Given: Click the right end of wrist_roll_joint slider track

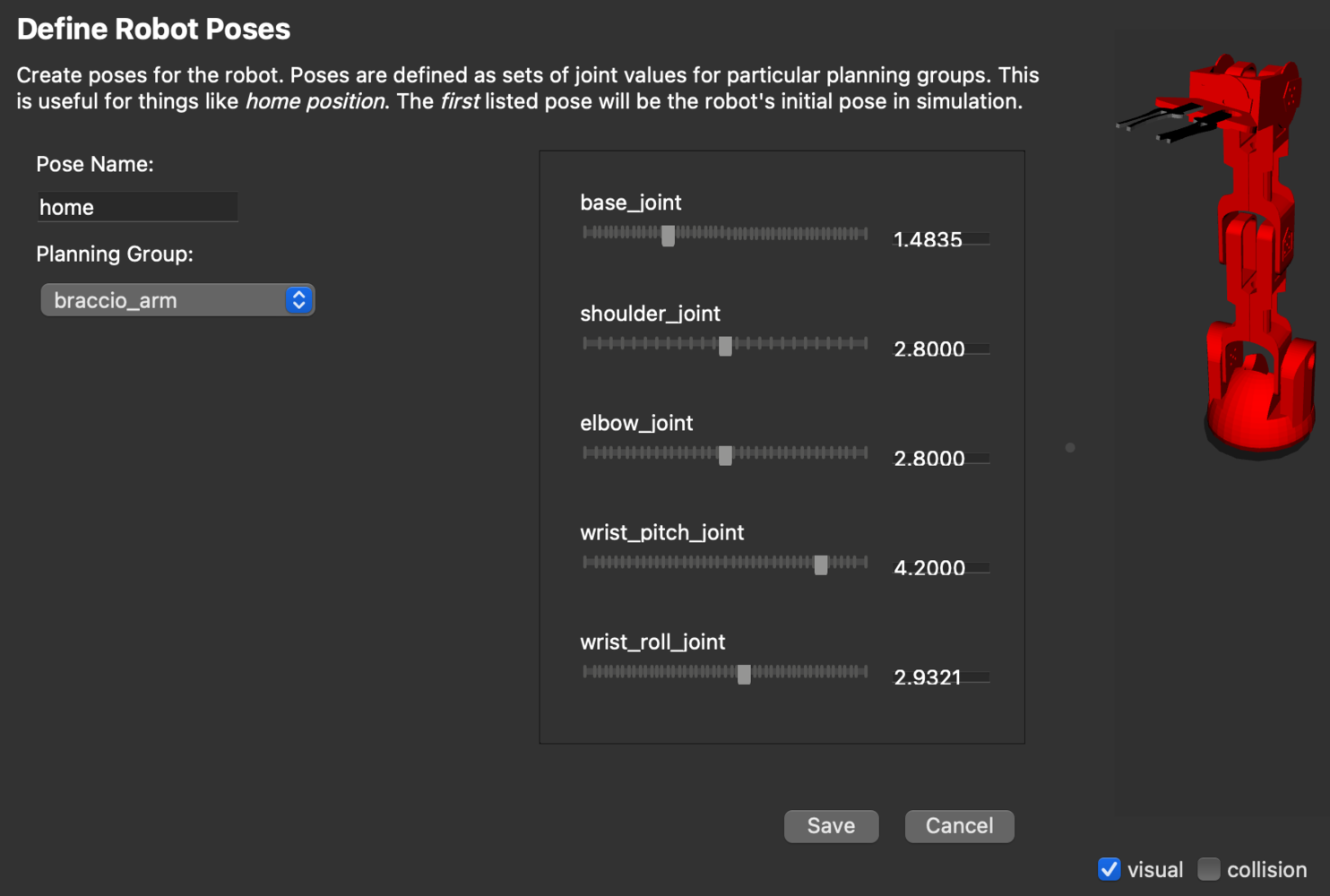Looking at the screenshot, I should click(864, 672).
